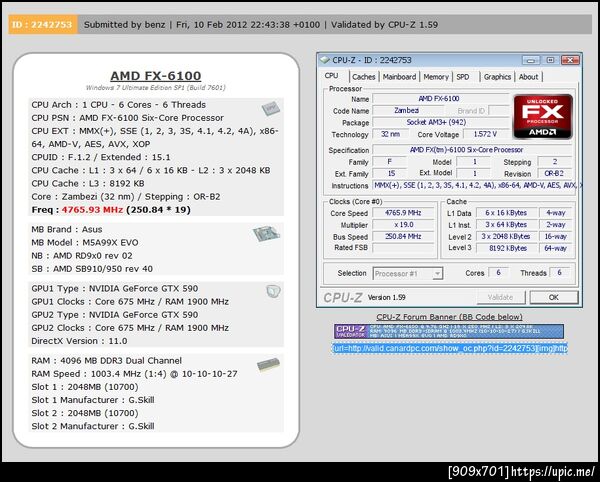Select the CPU tab
Viewport: 600px width, 482px height.
click(x=331, y=76)
